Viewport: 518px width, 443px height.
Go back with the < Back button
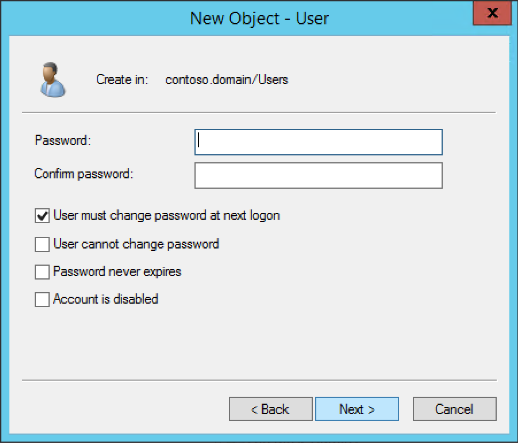tap(271, 409)
